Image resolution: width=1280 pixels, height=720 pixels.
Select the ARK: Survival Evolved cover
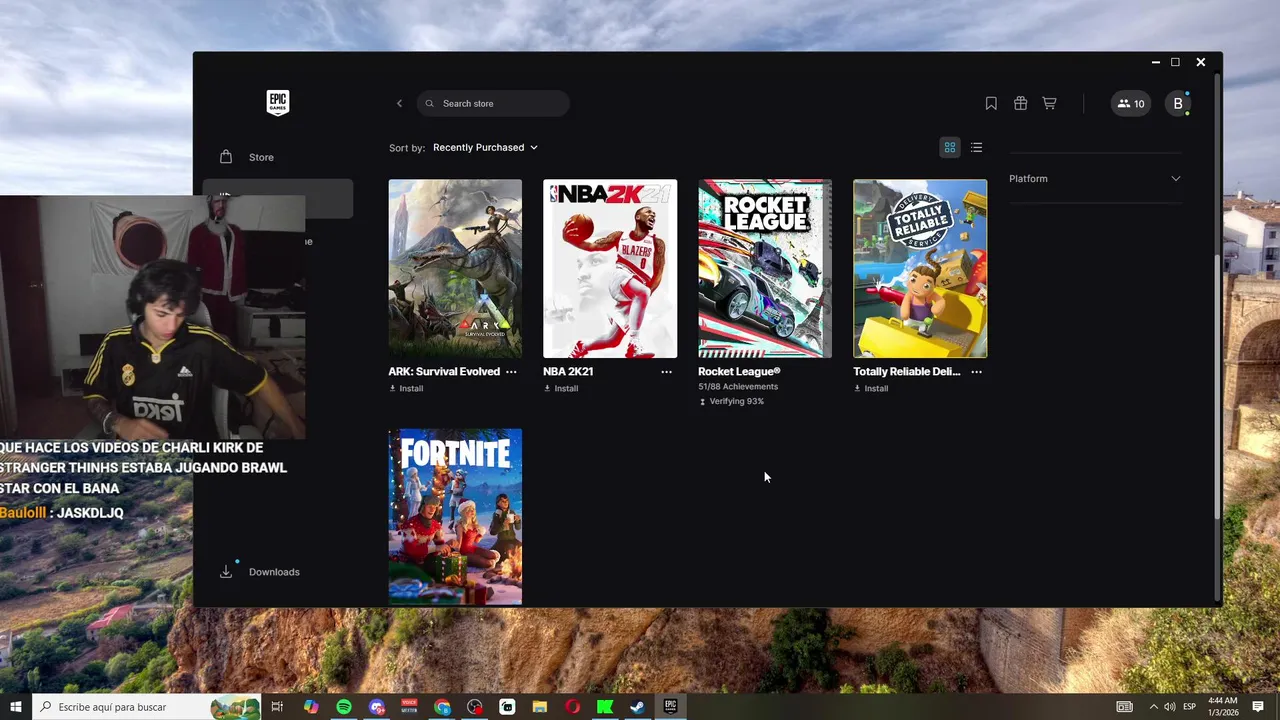pyautogui.click(x=455, y=268)
